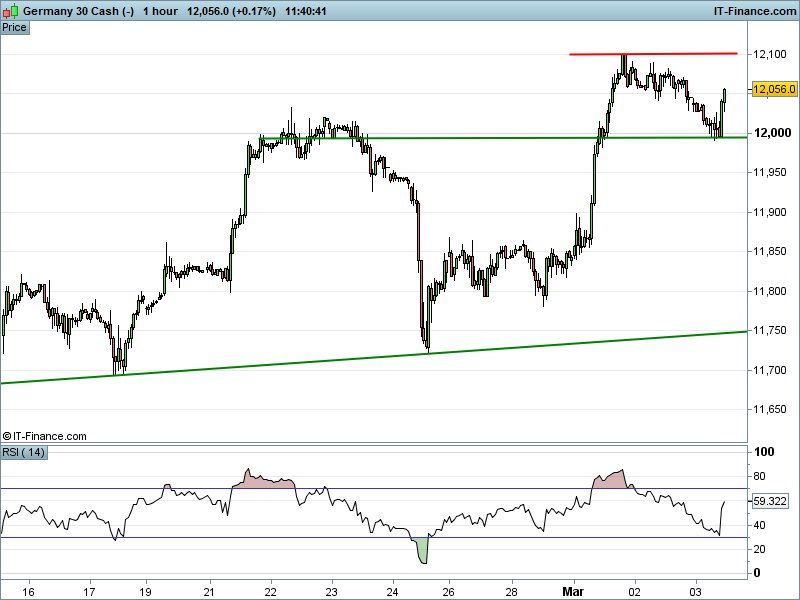Click the 11,950 price axis label
This screenshot has height=600, width=800.
coord(769,172)
